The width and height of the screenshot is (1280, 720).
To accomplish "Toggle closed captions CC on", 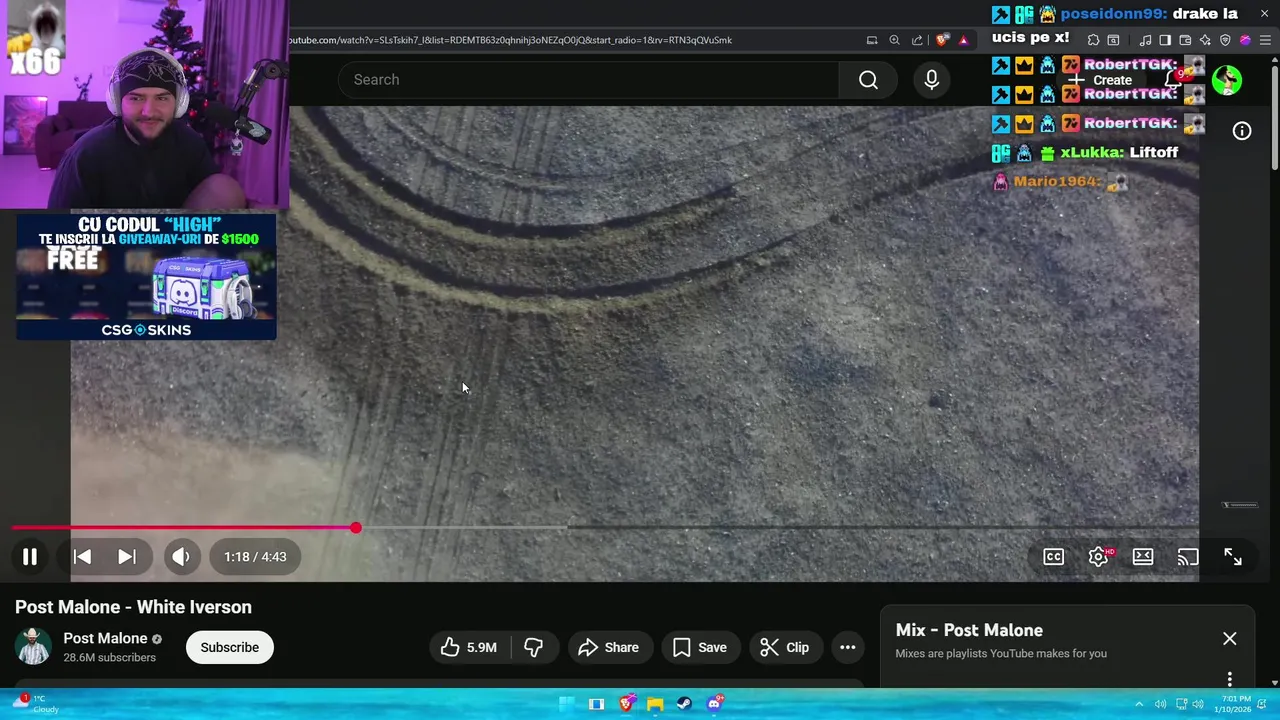I will (x=1053, y=557).
